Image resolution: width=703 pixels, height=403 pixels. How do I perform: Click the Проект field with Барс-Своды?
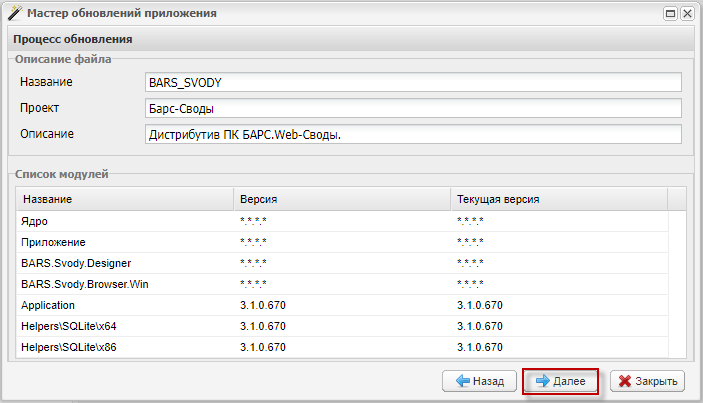coord(411,108)
